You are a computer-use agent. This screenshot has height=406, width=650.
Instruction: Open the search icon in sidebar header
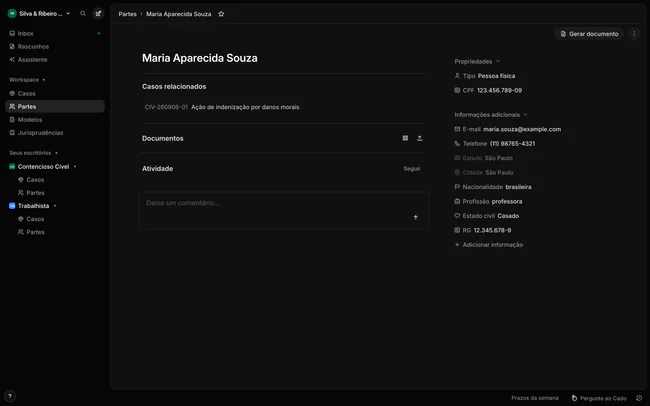tap(83, 13)
